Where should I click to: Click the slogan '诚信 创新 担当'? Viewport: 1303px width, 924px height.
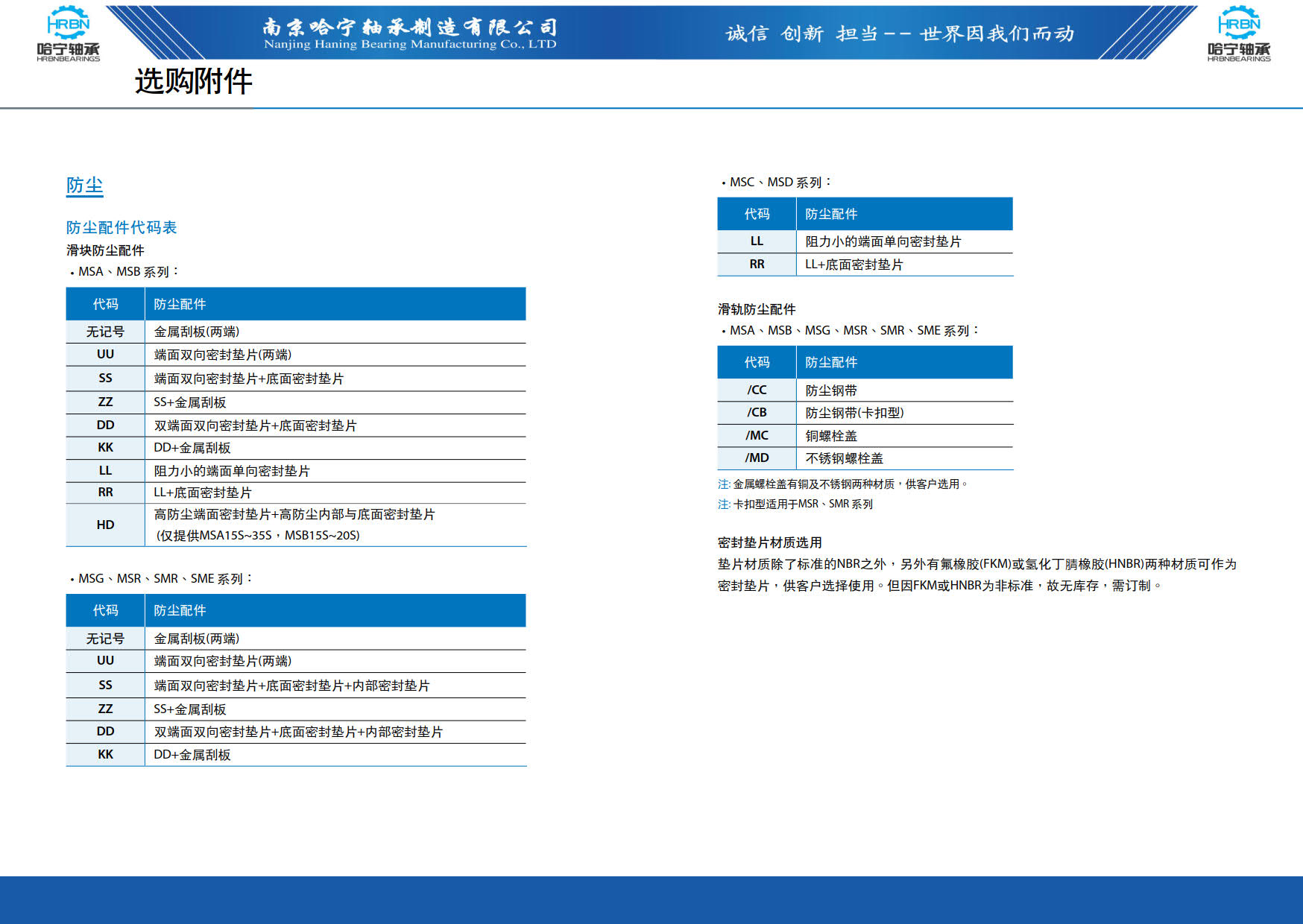point(802,34)
